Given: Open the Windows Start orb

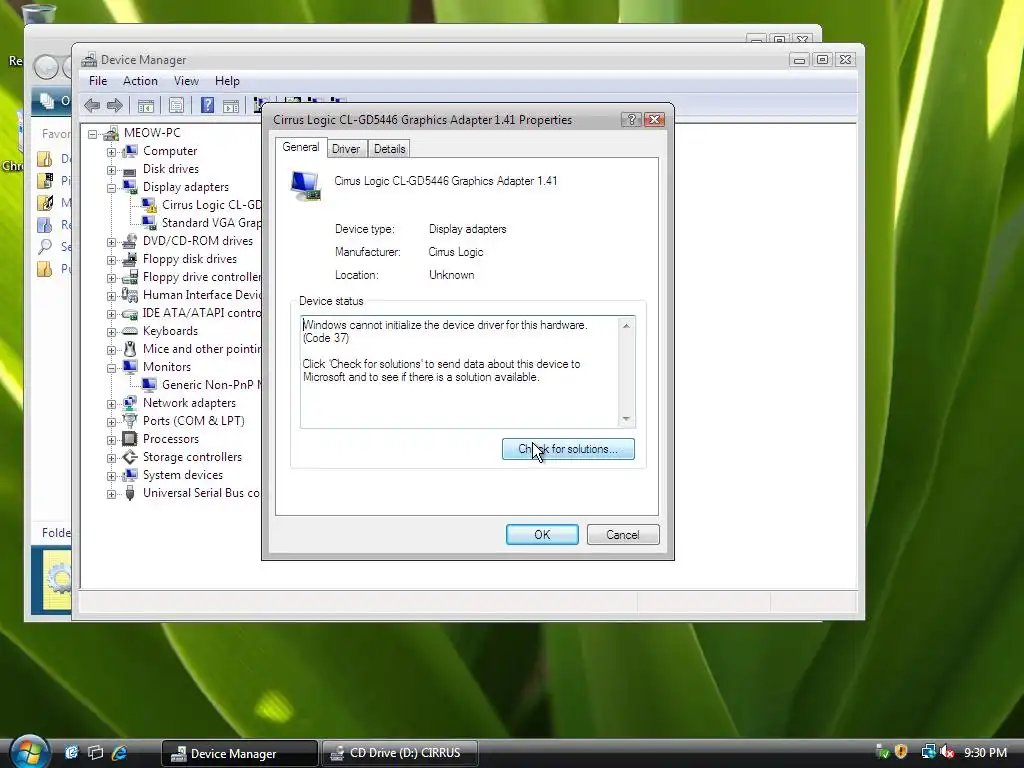Looking at the screenshot, I should tap(29, 752).
